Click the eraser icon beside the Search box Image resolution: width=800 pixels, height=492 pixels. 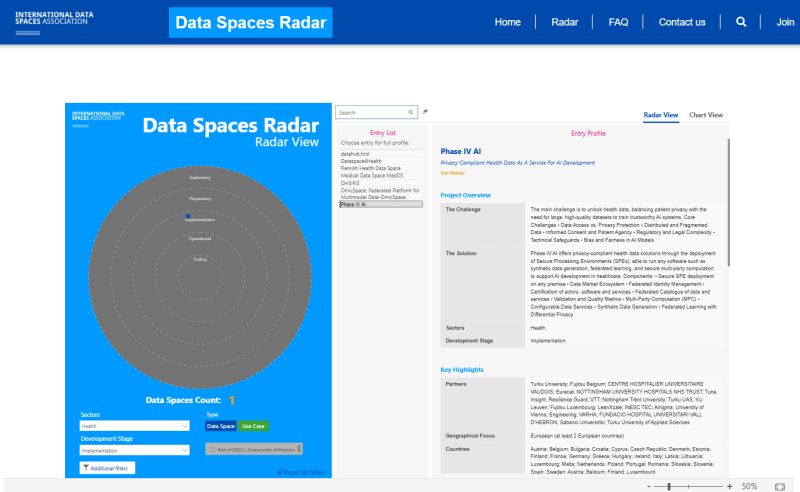(x=425, y=112)
